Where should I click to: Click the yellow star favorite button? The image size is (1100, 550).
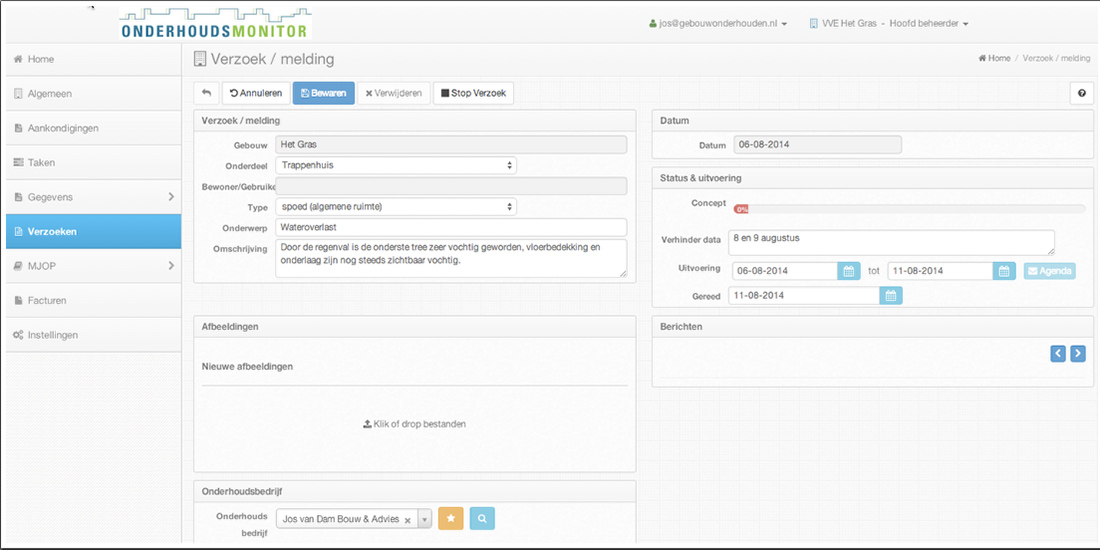(x=451, y=519)
